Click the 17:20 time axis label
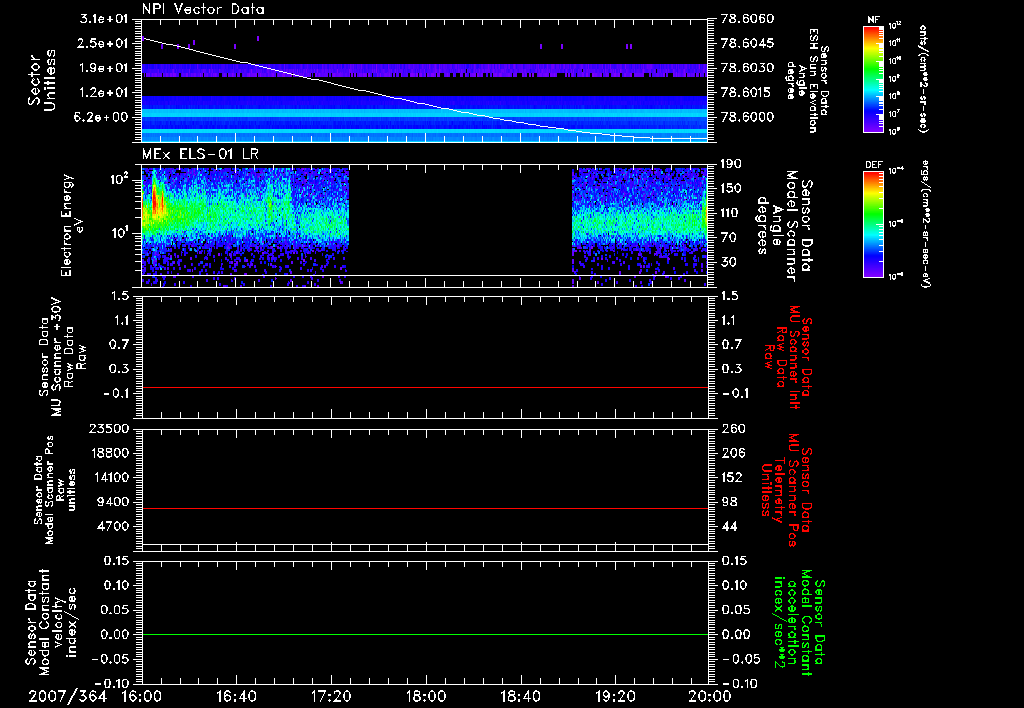The height and width of the screenshot is (708, 1024). [x=330, y=695]
